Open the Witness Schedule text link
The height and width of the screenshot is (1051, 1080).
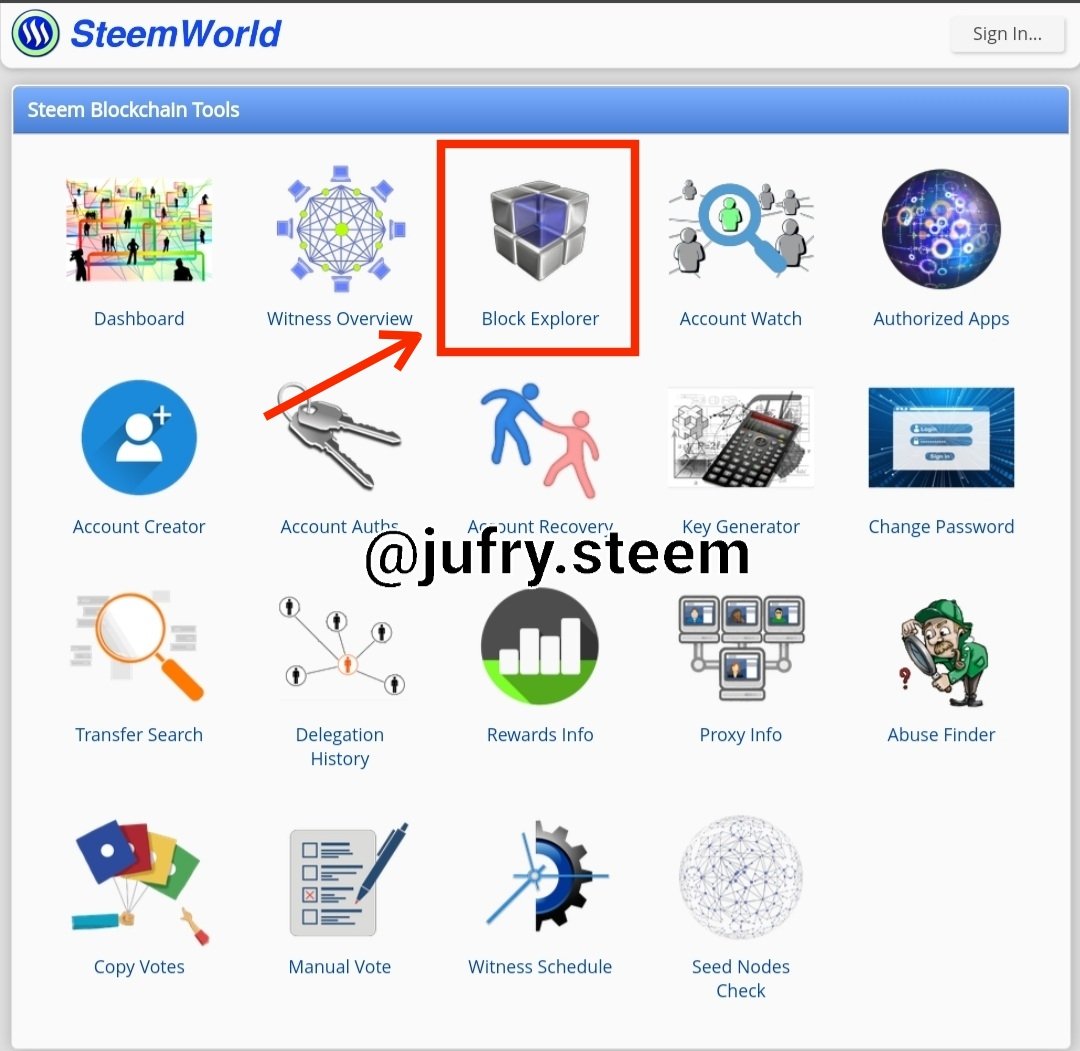click(x=540, y=967)
